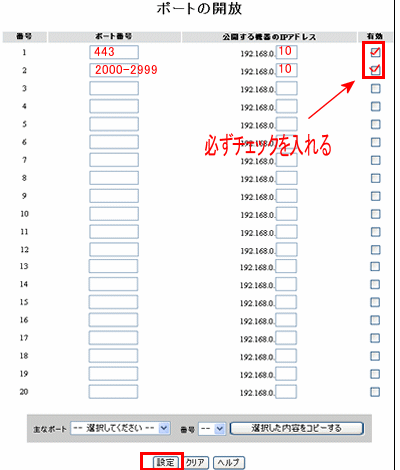
Task: Check the enable box for row 14
Action: click(375, 284)
